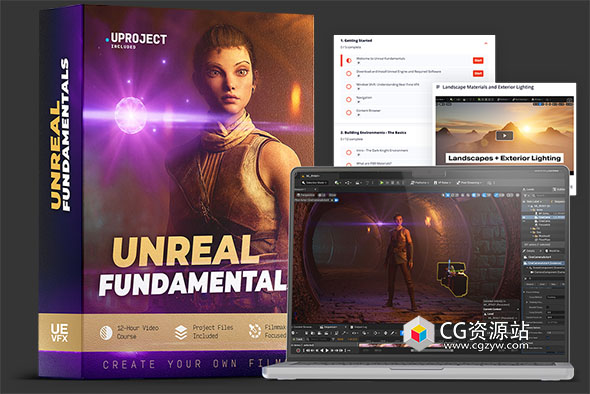Image resolution: width=590 pixels, height=394 pixels.
Task: Open the VP Roles dropdown in toolbar
Action: (442, 183)
